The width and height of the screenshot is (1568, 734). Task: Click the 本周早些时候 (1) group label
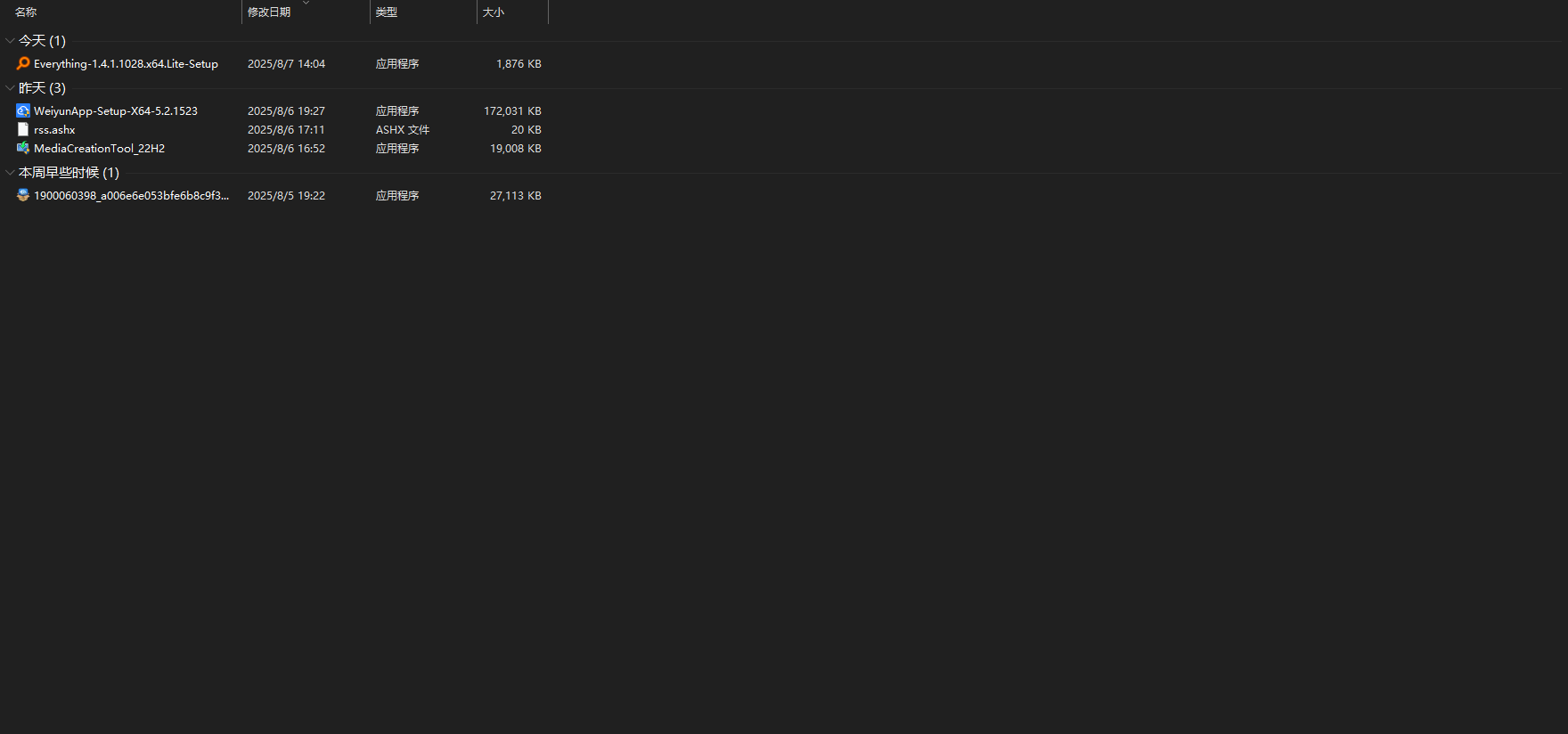69,173
